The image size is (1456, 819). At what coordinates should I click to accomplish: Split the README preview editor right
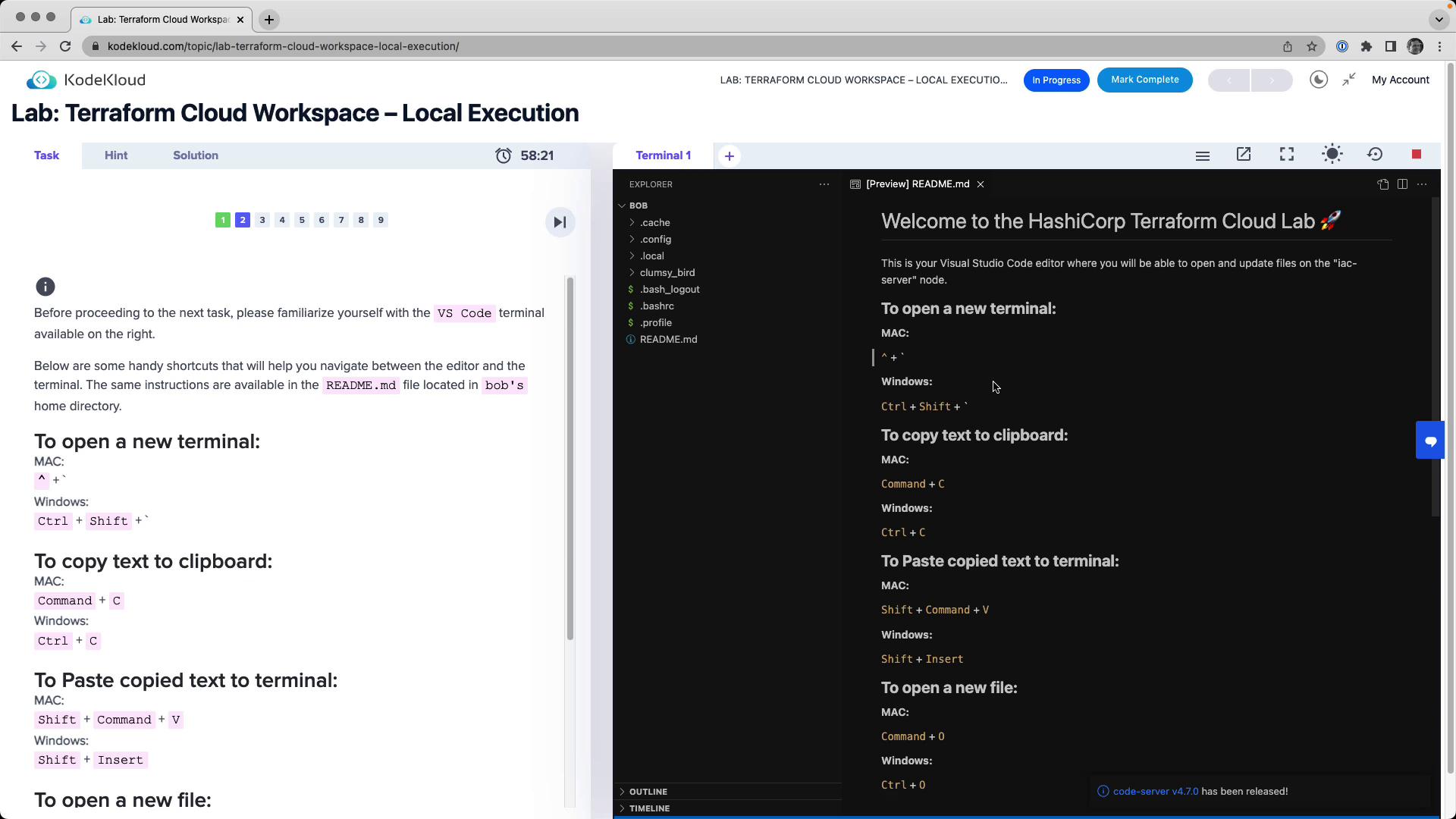1402,184
